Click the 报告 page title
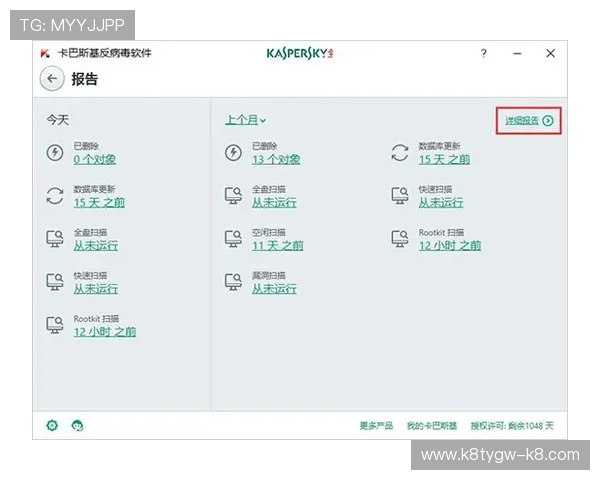The height and width of the screenshot is (480, 600). coord(85,79)
